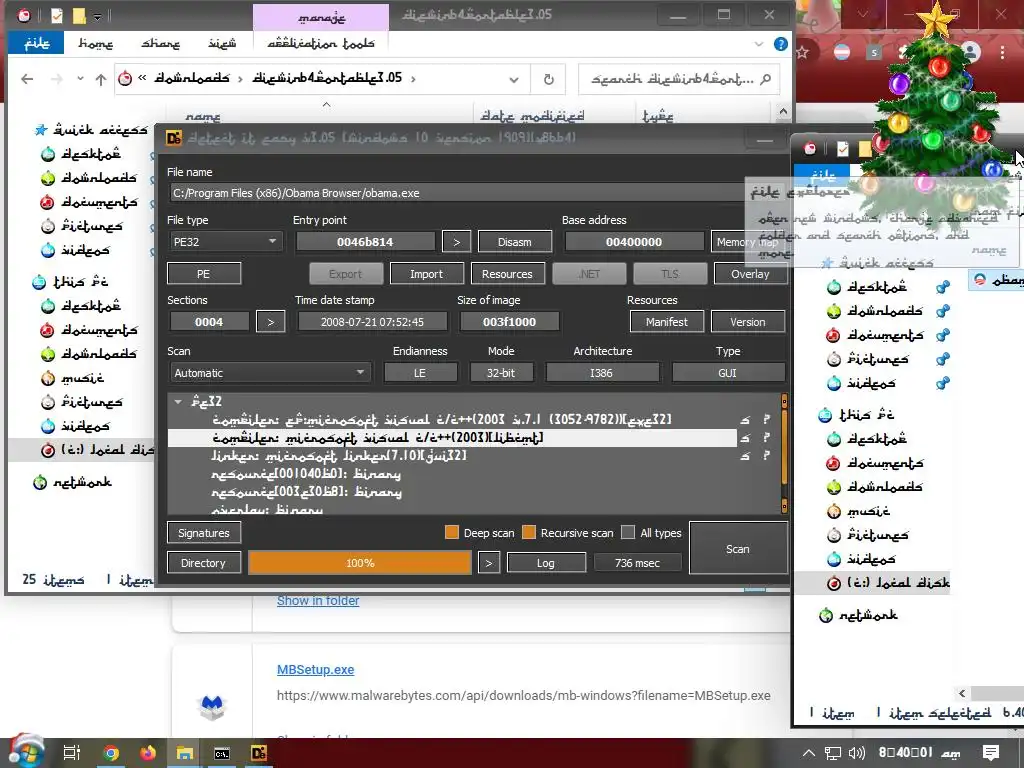The image size is (1024, 768).
Task: Switch to the View ribbon tab
Action: pos(222,44)
